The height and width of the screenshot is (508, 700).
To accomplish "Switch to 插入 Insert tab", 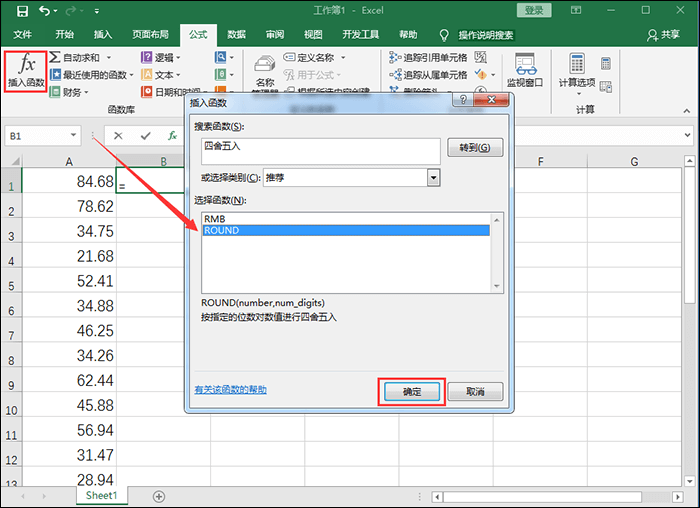I will (x=103, y=34).
